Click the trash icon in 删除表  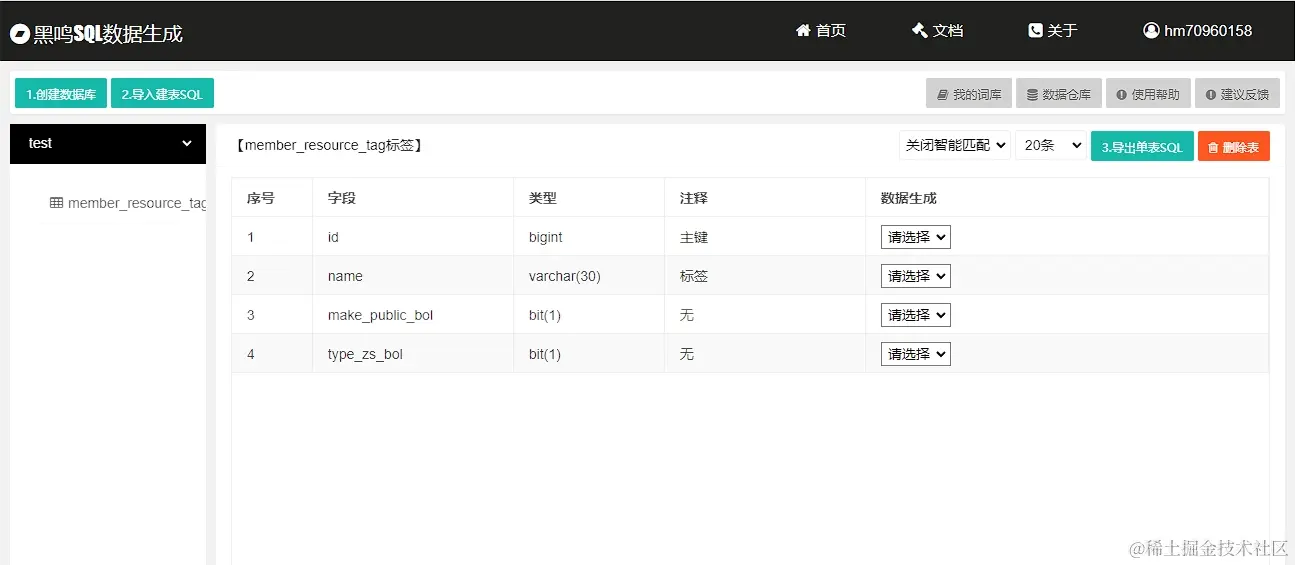point(1213,147)
